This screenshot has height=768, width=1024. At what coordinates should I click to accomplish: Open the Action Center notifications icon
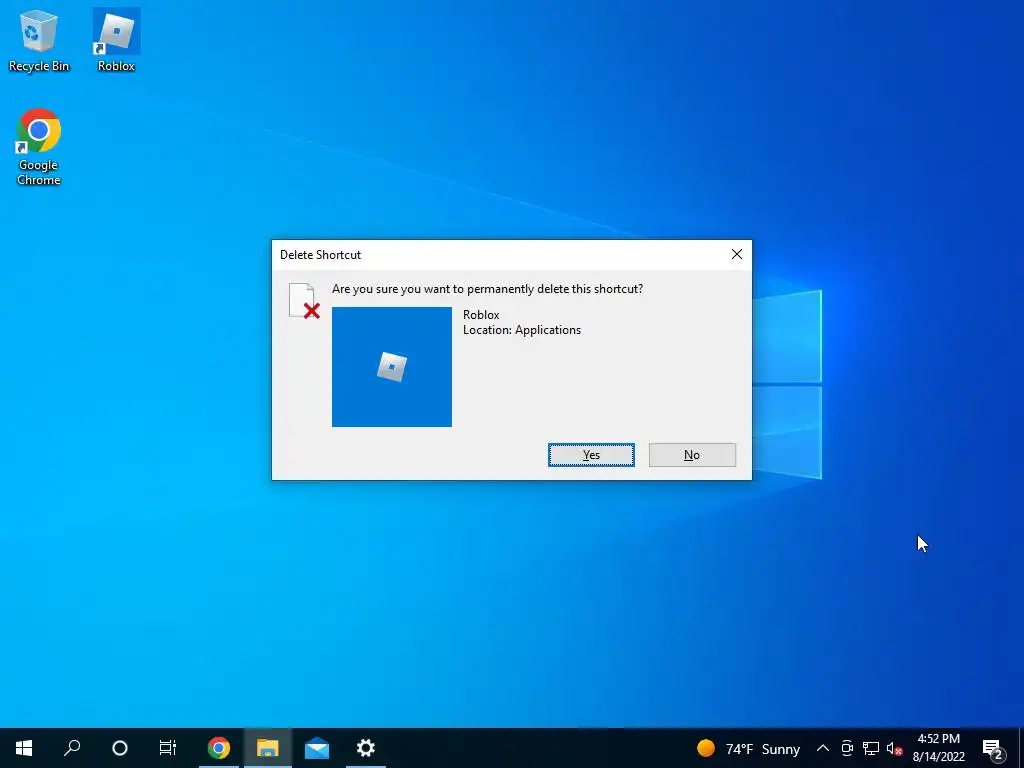coord(992,748)
